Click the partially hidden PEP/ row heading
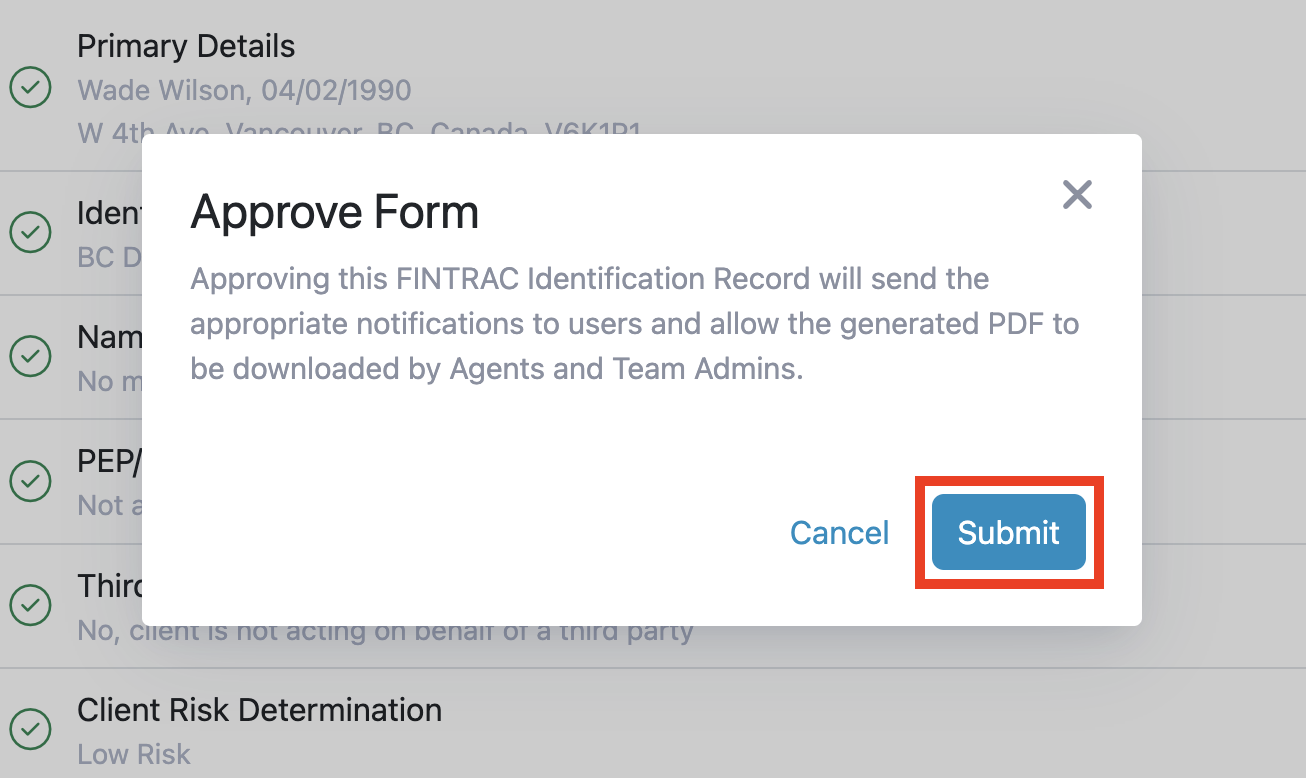Viewport: 1306px width, 778px height. click(110, 461)
